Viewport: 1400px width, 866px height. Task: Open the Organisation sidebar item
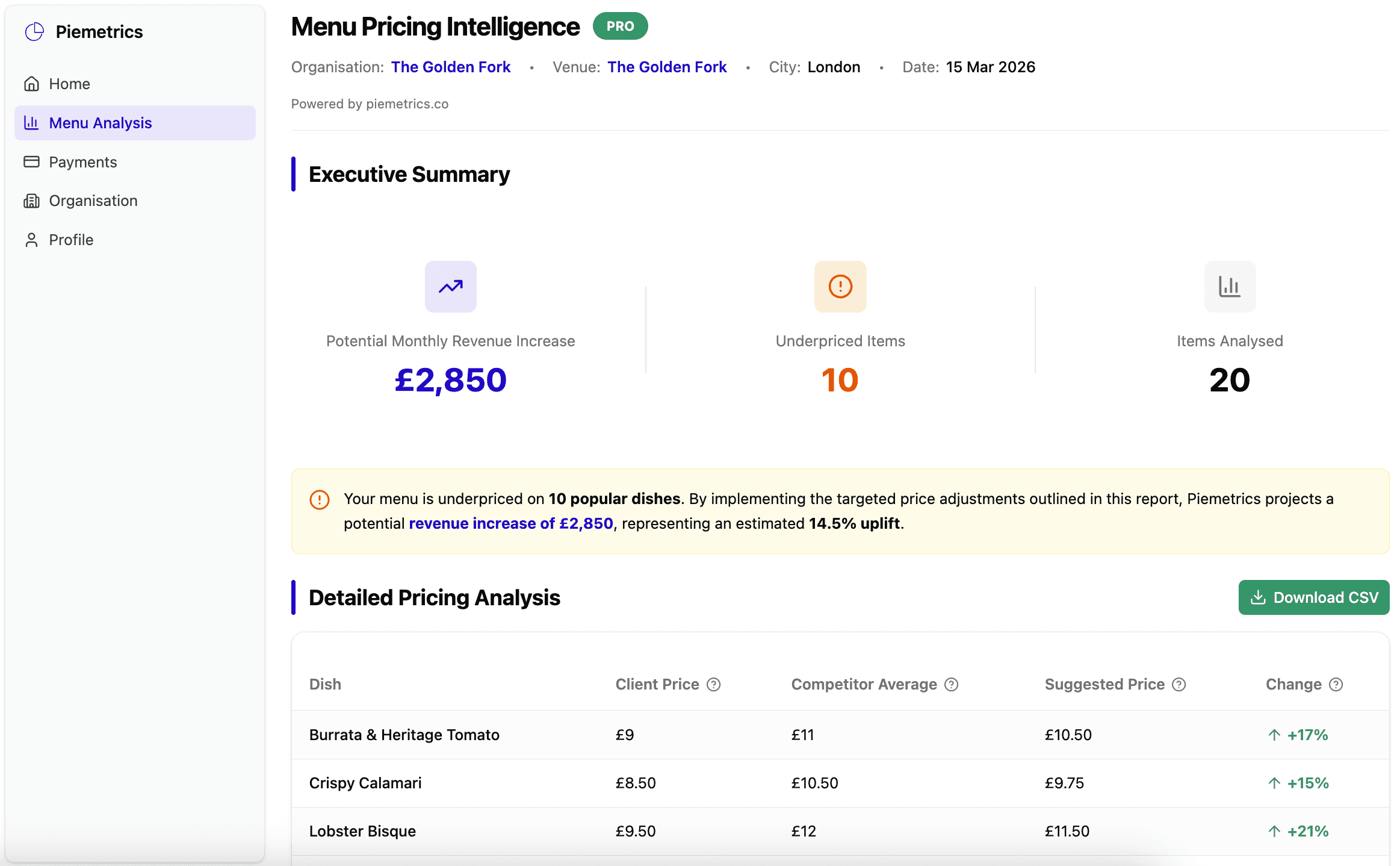93,201
